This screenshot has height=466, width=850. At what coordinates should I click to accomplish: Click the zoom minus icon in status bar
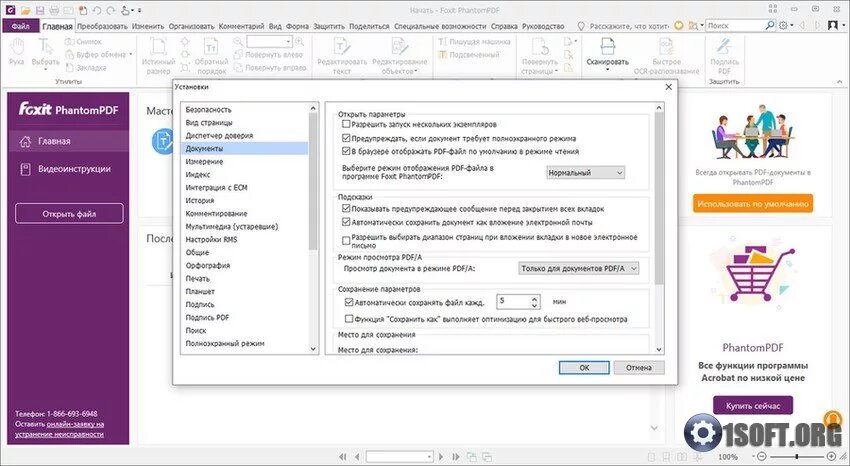(x=761, y=457)
